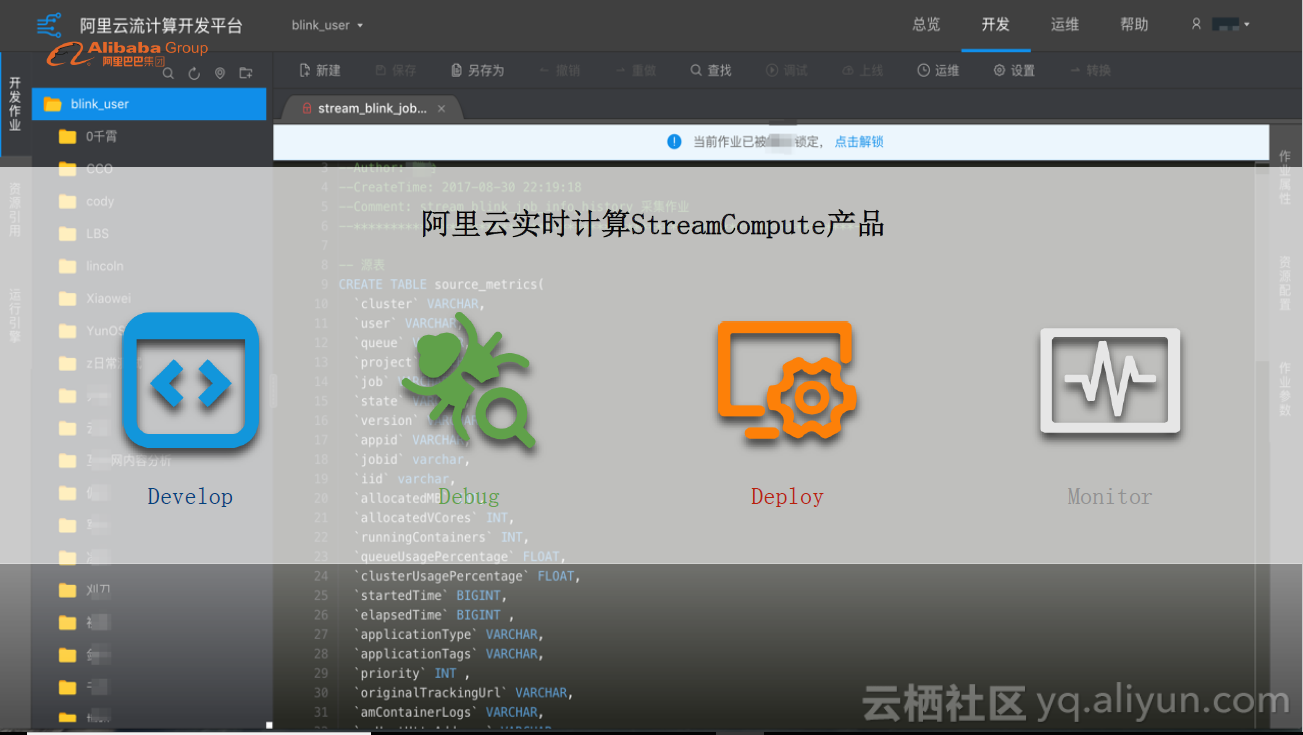The image size is (1303, 735).
Task: Click the grey Monitor pulse icon
Action: (x=1110, y=381)
